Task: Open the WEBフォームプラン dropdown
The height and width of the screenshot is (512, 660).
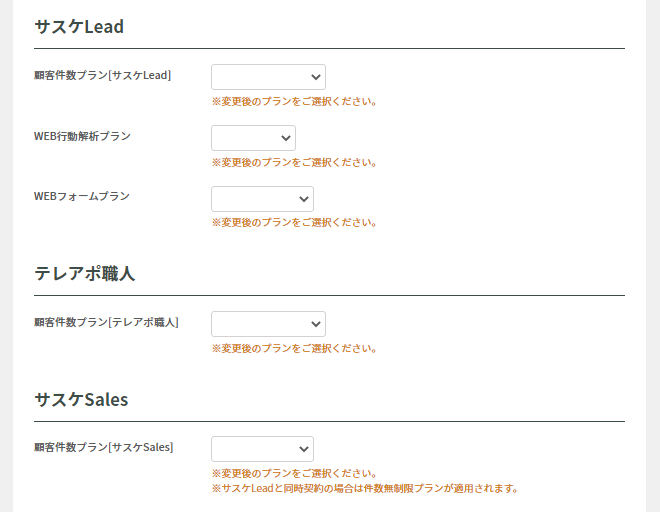Action: point(262,199)
